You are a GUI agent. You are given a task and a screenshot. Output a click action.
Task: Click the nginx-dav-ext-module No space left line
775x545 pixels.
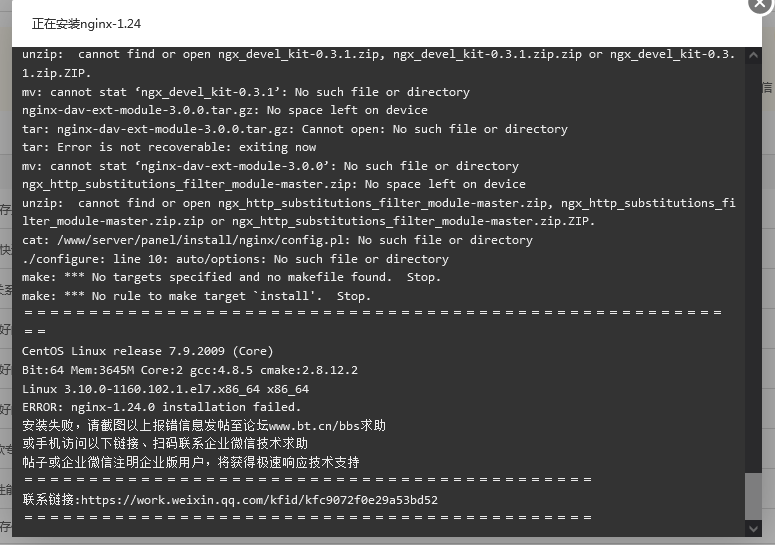pyautogui.click(x=225, y=110)
